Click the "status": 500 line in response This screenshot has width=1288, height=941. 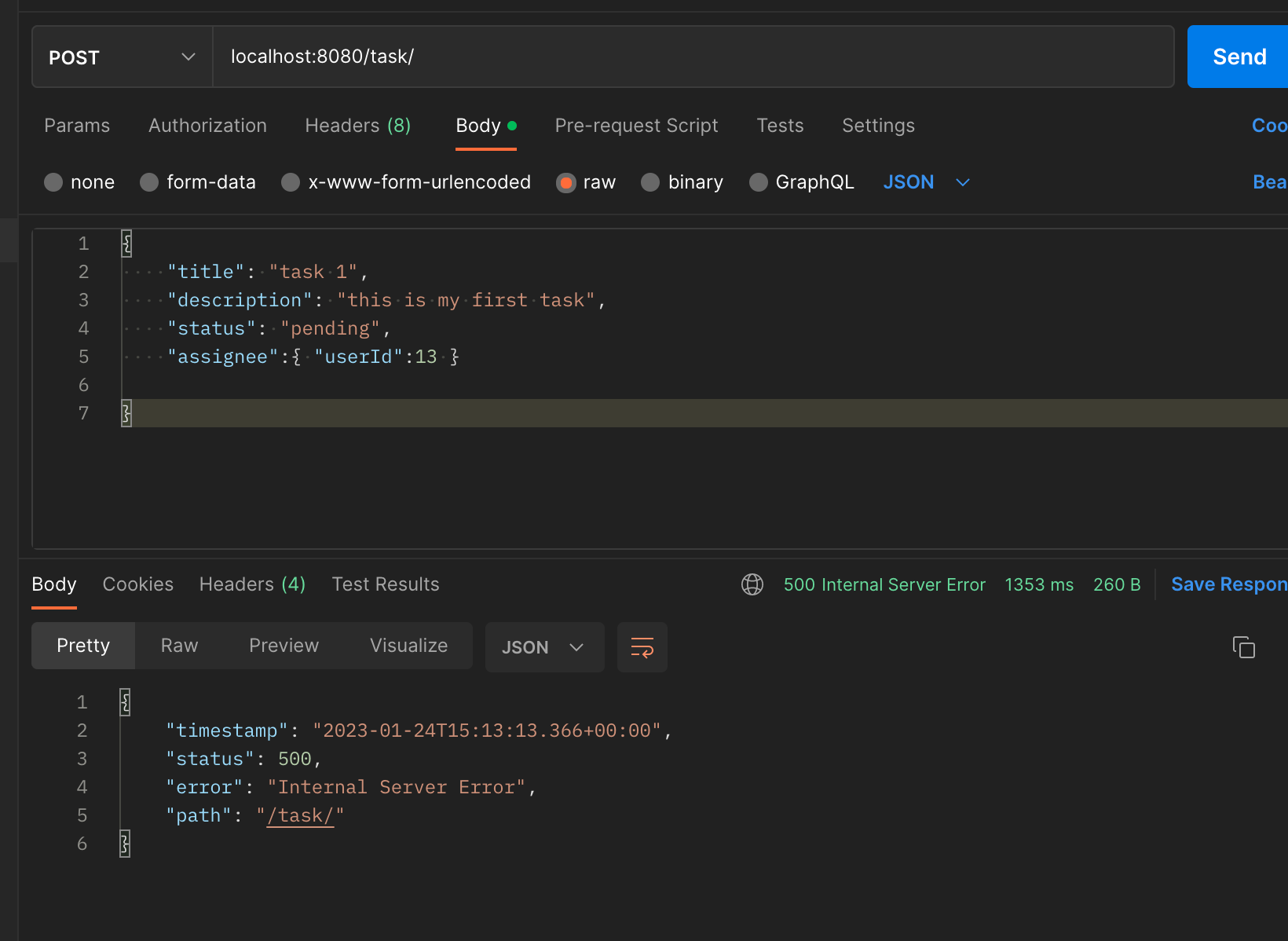coord(243,759)
